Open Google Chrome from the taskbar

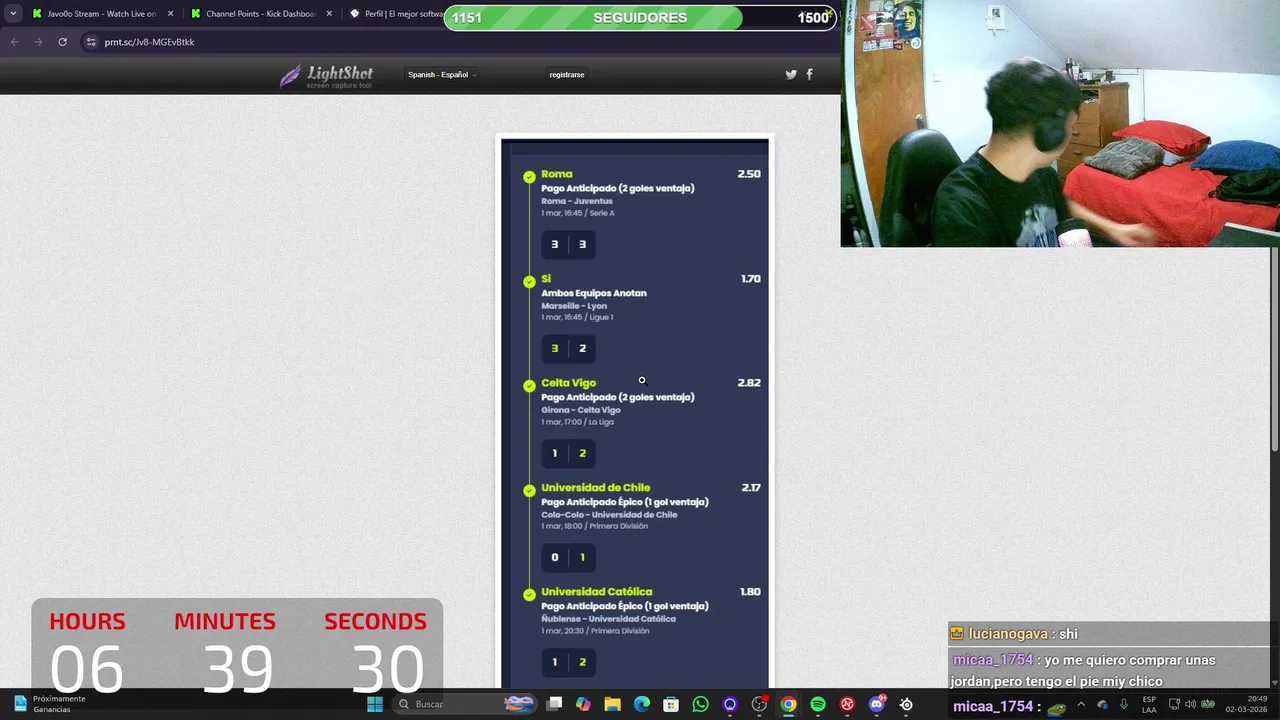tap(789, 704)
